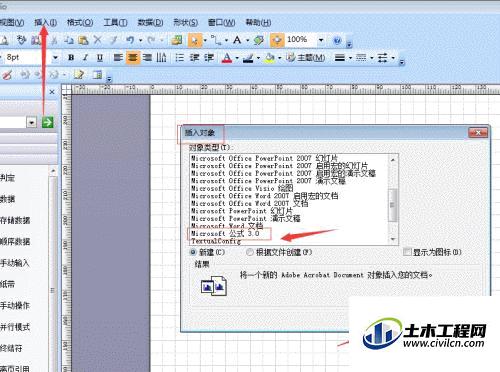Screen dimensions: 500x372
Task: Open the shape search box dropdown
Action: pyautogui.click(x=32, y=122)
